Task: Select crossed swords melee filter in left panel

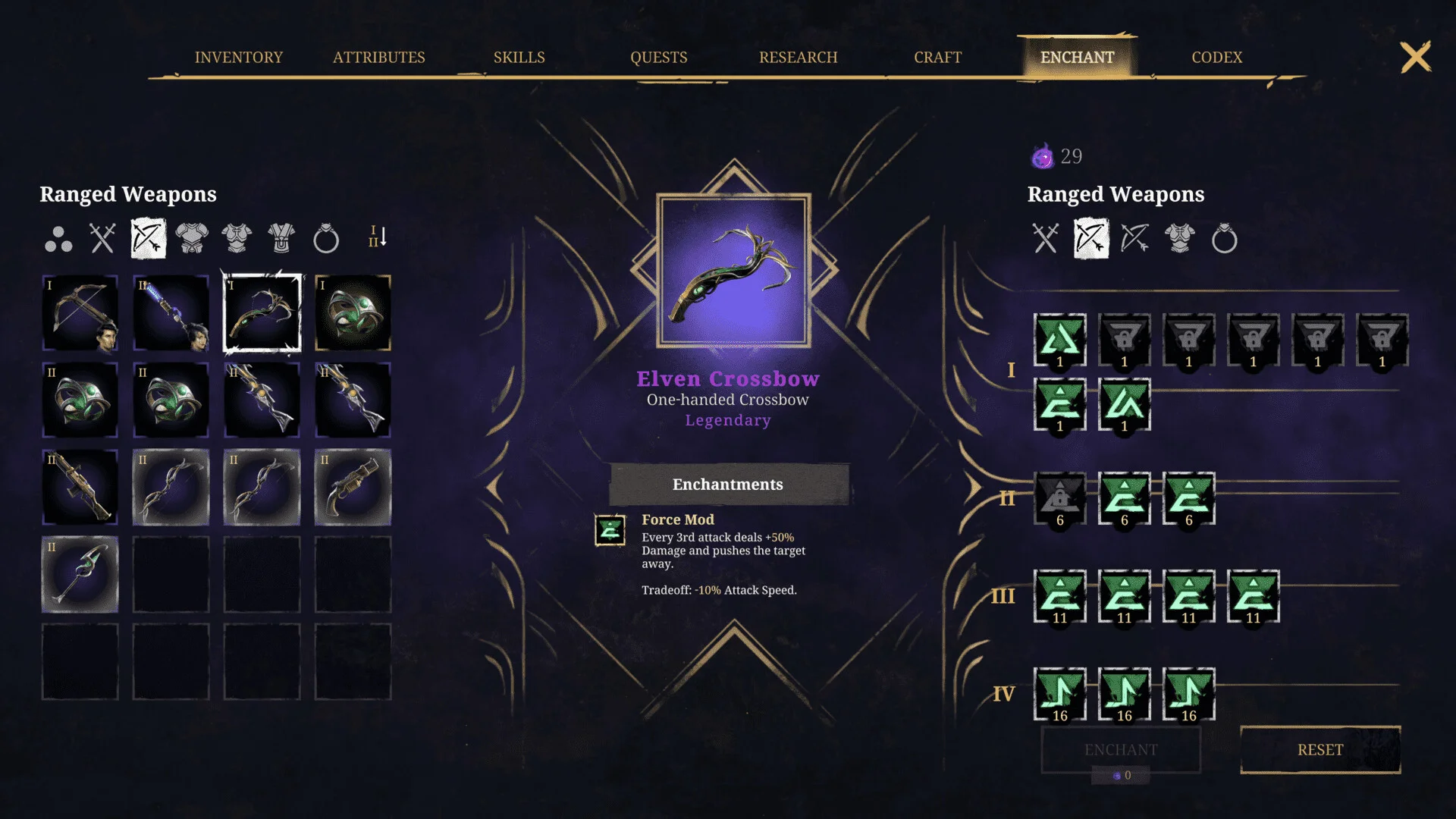Action: 102,239
